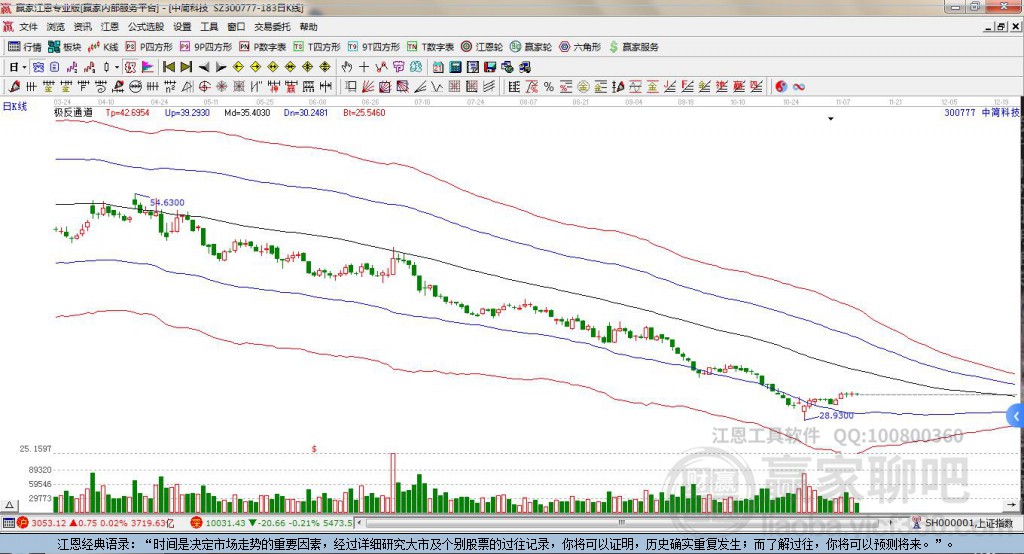
Task: Click the 赢家服务 dollar-sign service button
Action: coord(634,47)
